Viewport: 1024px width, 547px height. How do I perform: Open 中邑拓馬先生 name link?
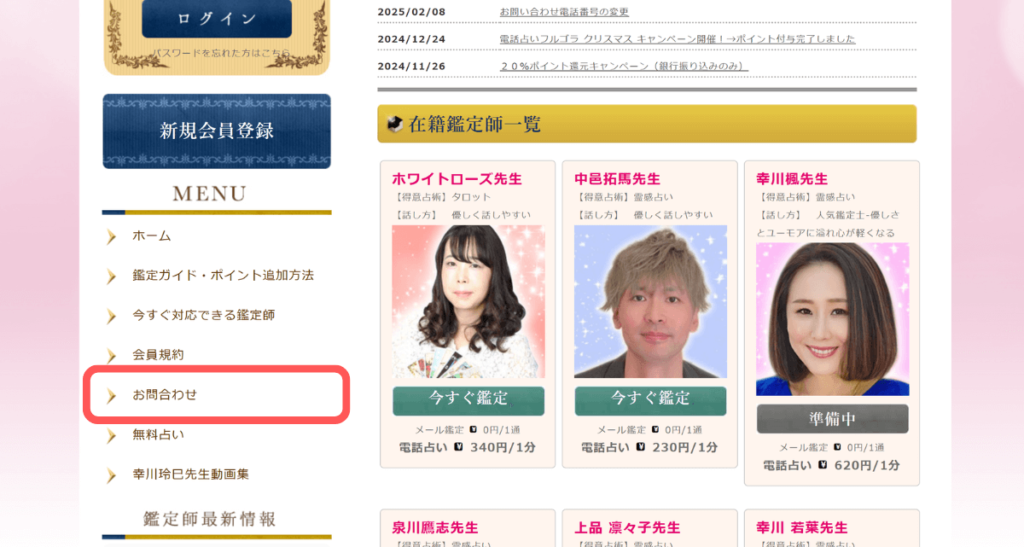[617, 178]
